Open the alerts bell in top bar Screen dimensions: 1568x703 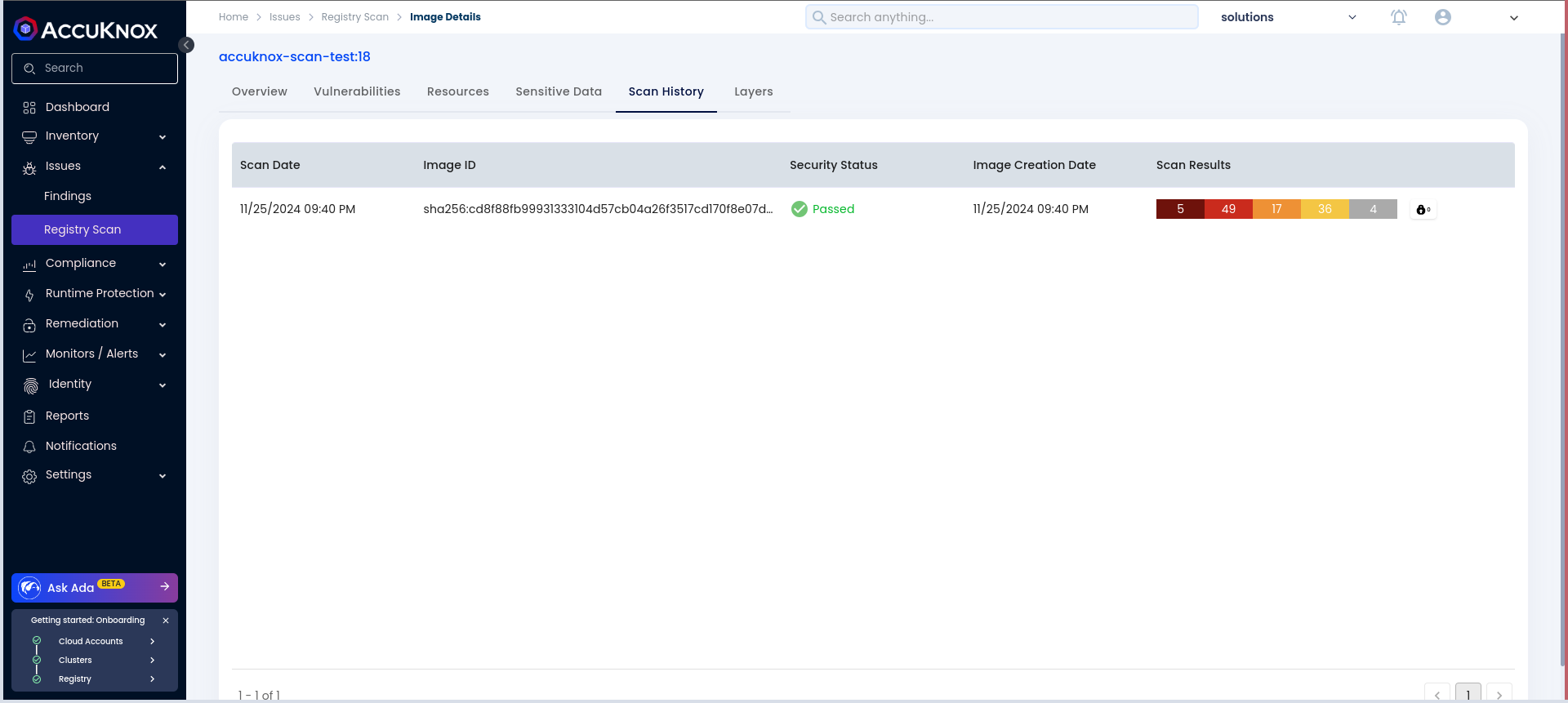pos(1399,17)
